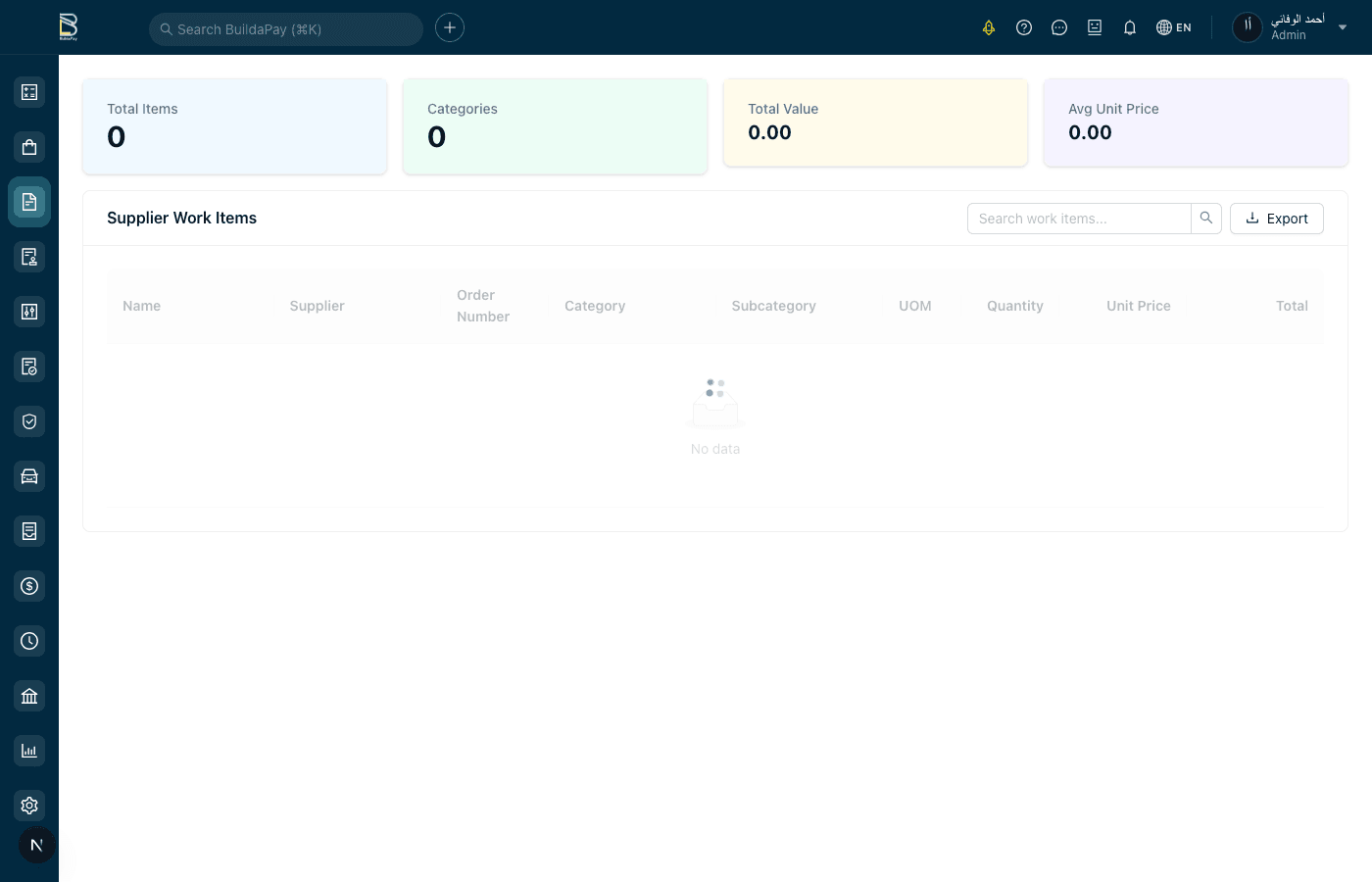Viewport: 1372px width, 882px height.
Task: Open the chat feedback bubble icon
Action: tap(1059, 27)
